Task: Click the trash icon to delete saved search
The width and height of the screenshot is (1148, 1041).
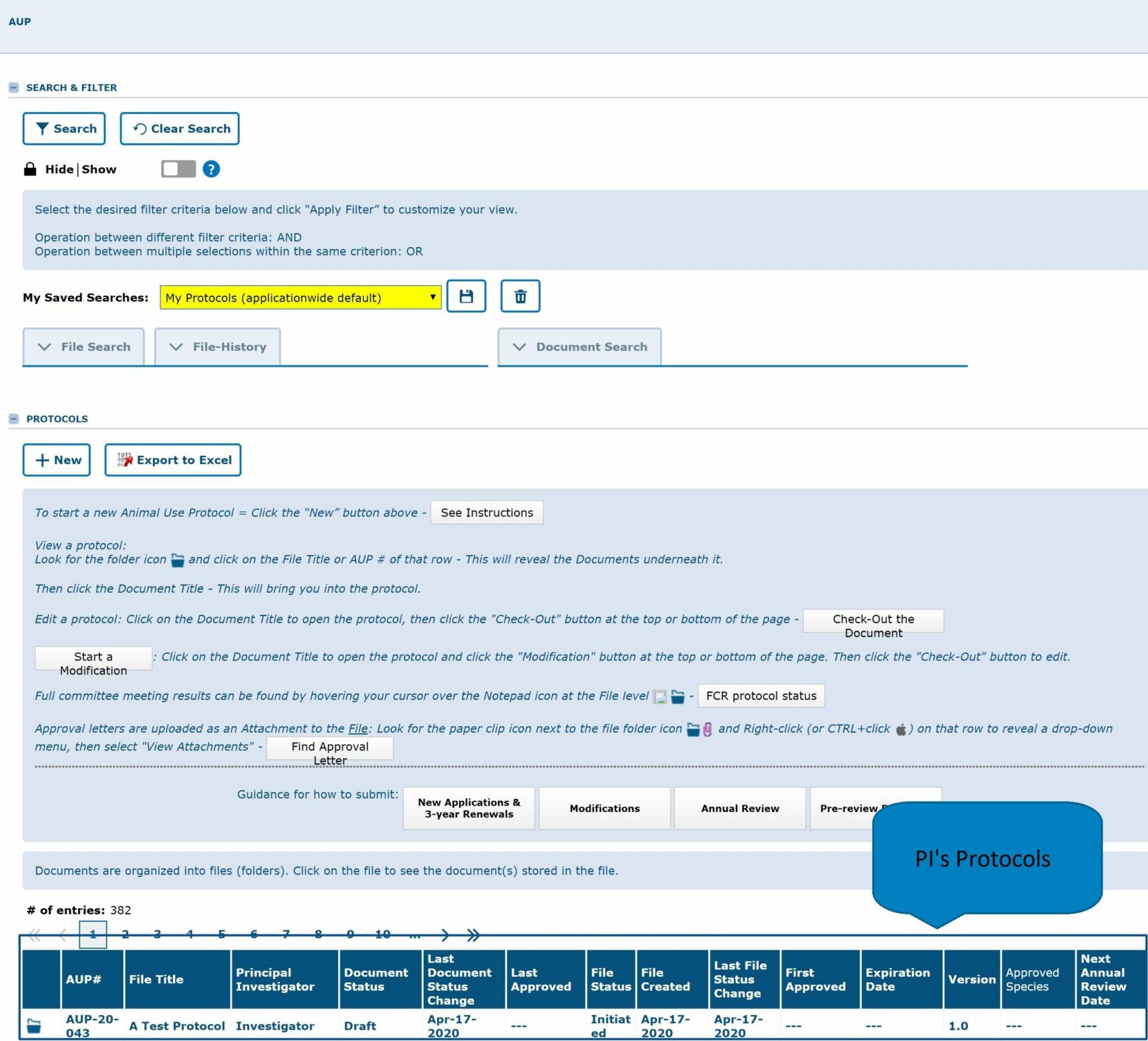Action: point(521,296)
